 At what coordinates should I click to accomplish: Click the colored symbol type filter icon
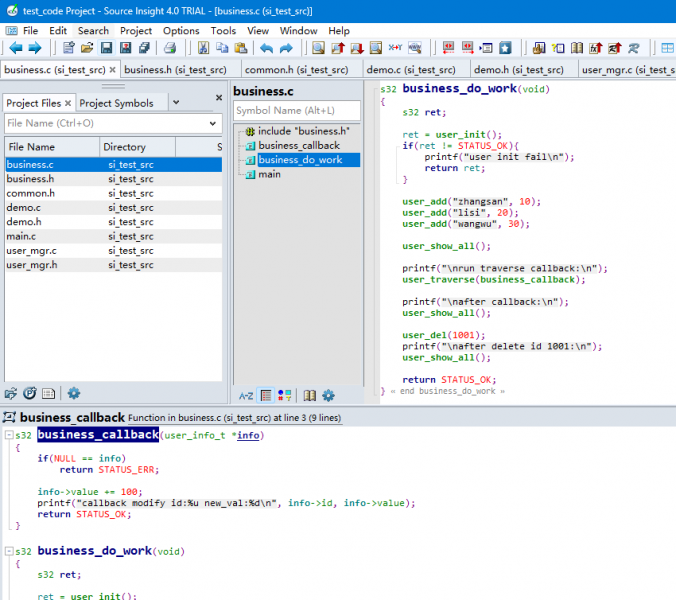(285, 395)
